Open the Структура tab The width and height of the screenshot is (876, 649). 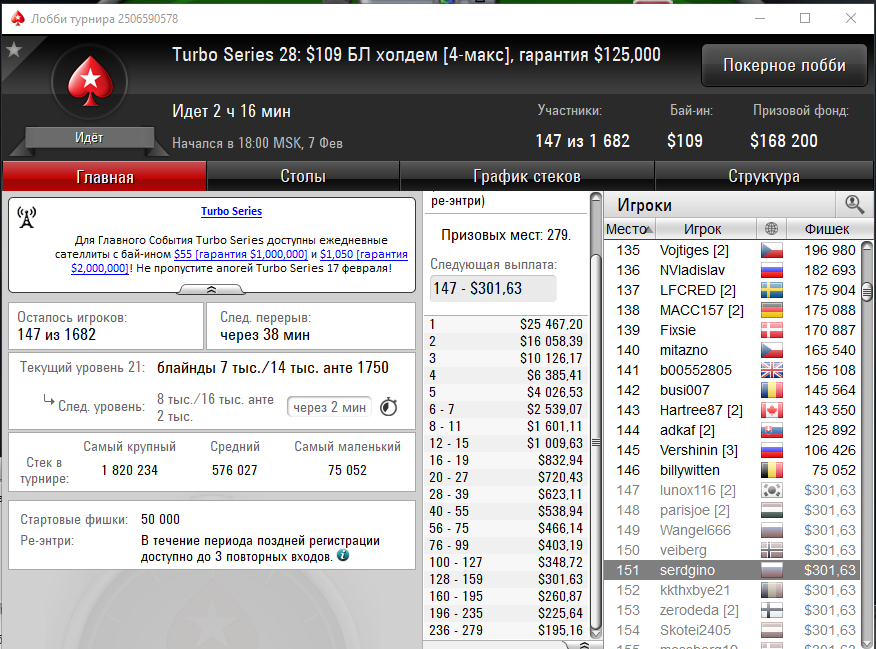tap(764, 176)
